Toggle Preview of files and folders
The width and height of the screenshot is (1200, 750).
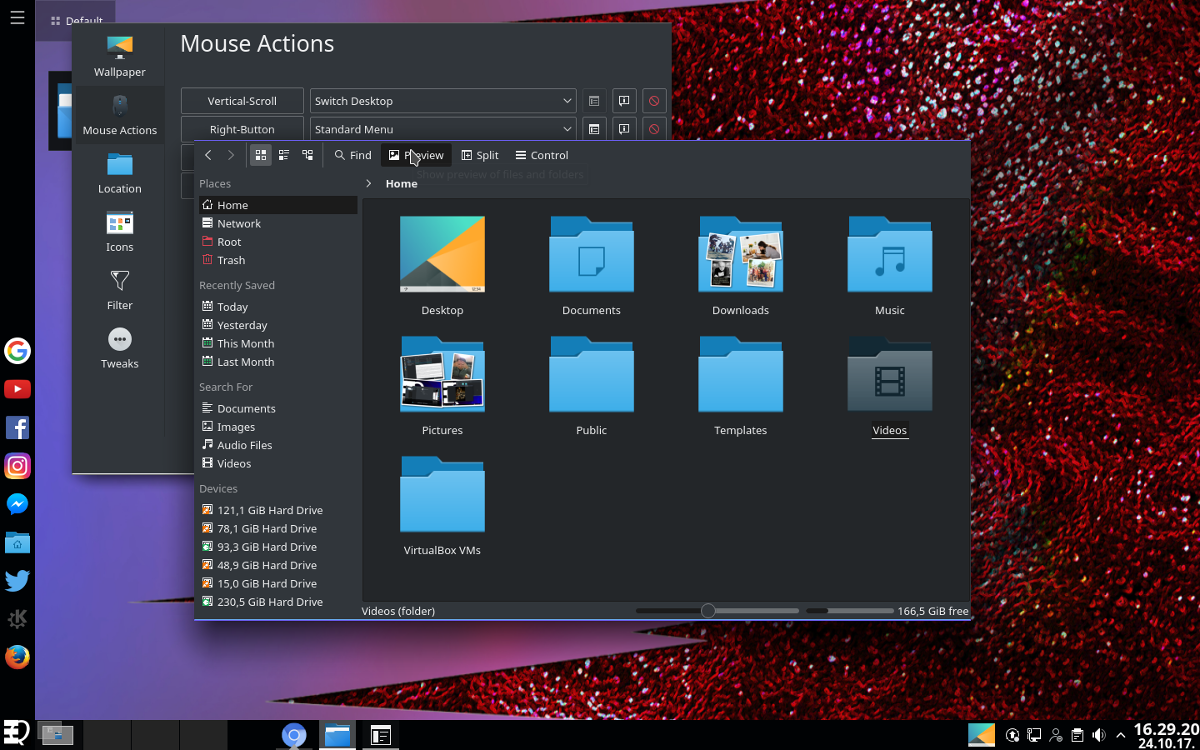pyautogui.click(x=416, y=155)
